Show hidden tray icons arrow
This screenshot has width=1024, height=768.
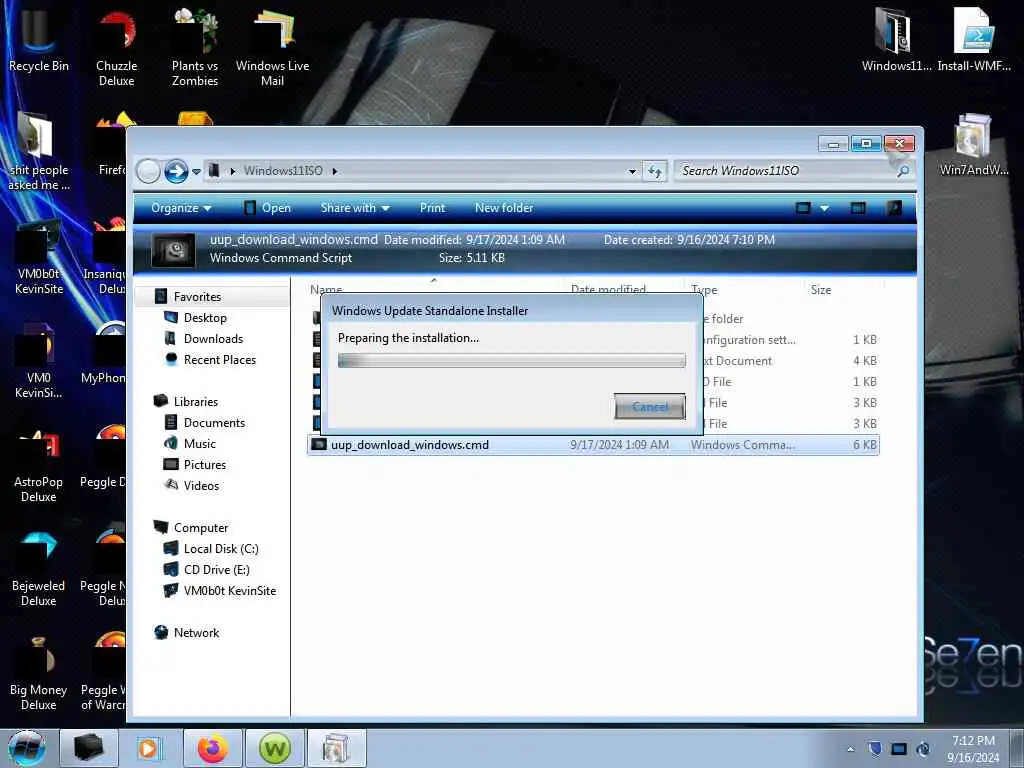coord(850,749)
